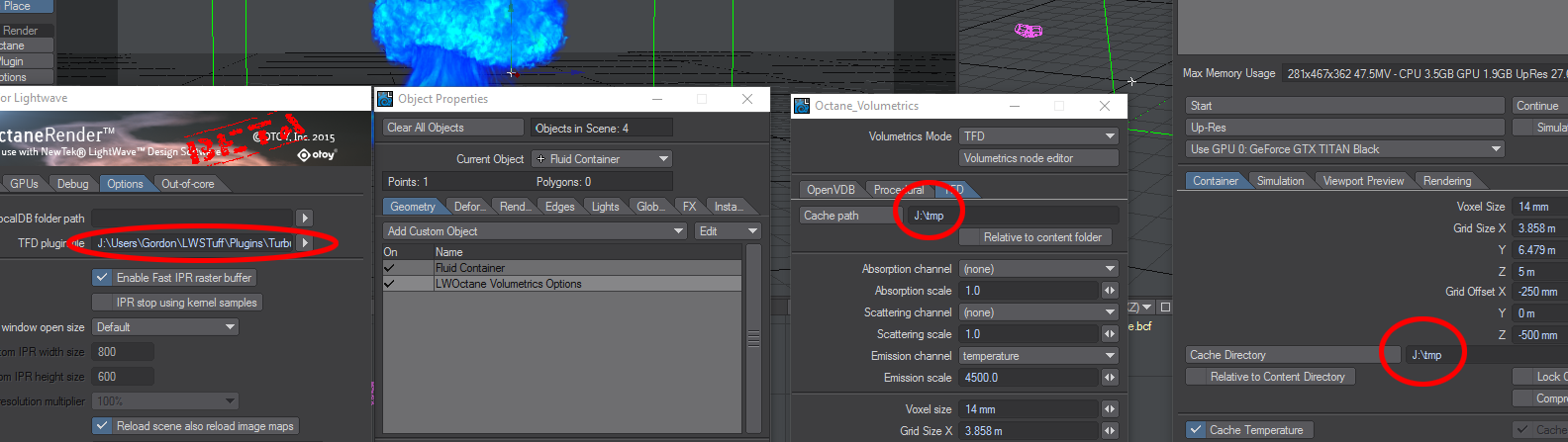
Task: Open the LocalDB folder path browse arrow
Action: point(305,218)
